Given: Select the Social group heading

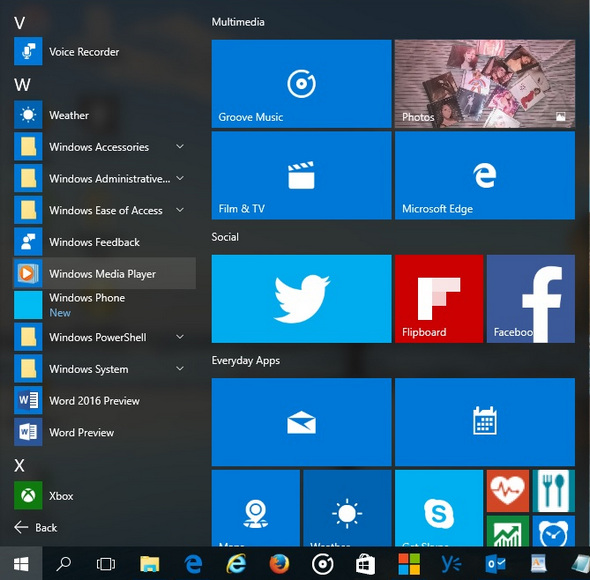Looking at the screenshot, I should coord(225,237).
